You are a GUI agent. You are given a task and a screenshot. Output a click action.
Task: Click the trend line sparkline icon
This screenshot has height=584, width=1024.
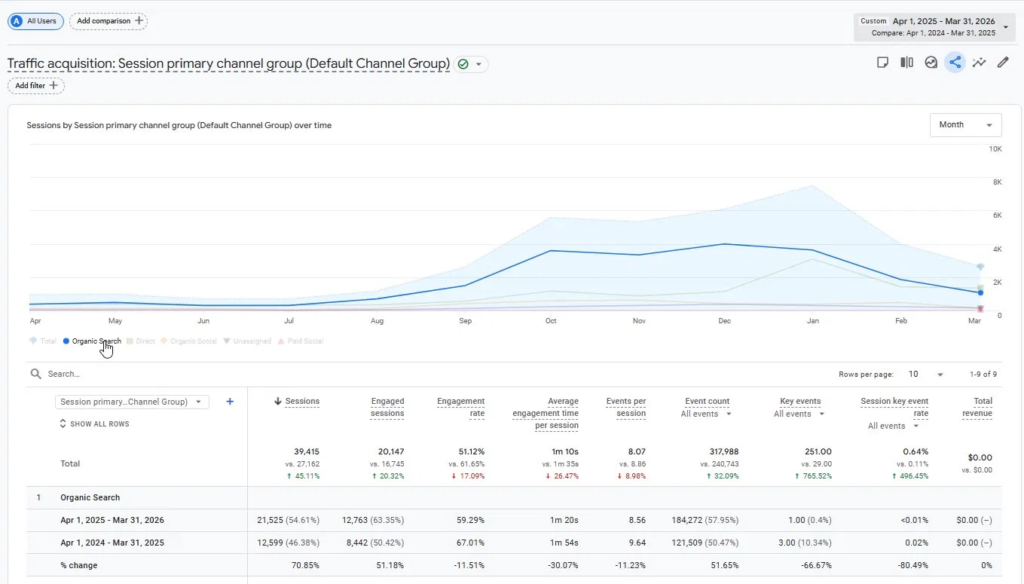point(979,63)
